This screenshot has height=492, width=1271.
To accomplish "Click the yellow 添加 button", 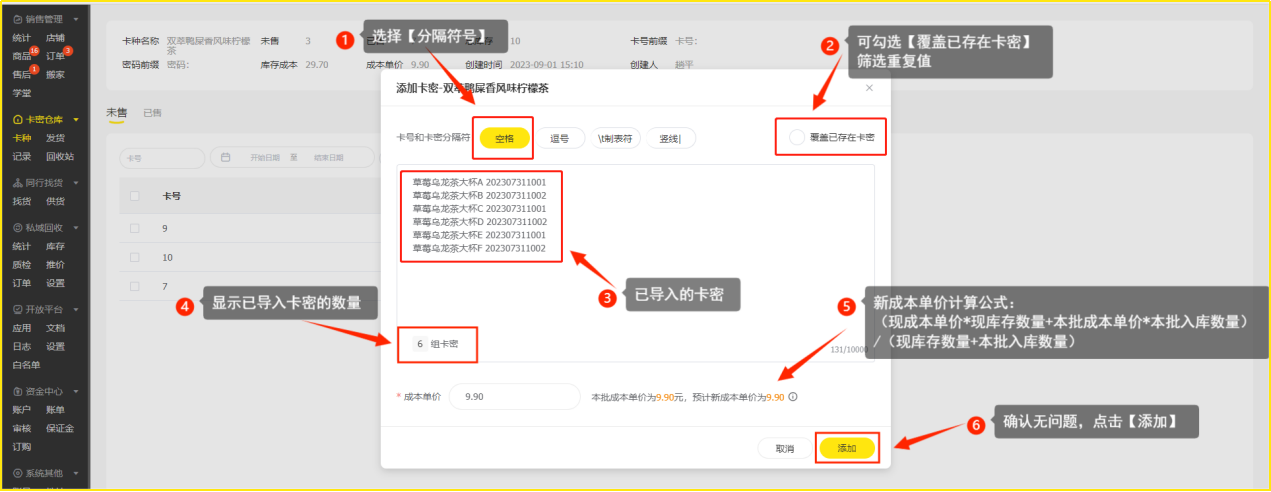I will [847, 448].
